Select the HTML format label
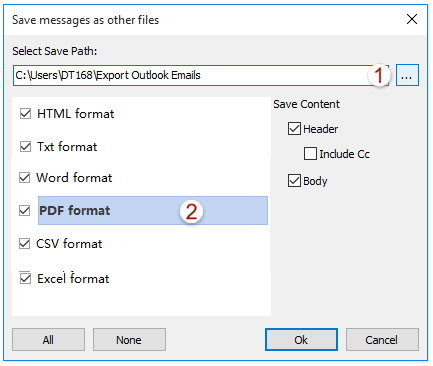The image size is (433, 366). pyautogui.click(x=76, y=114)
